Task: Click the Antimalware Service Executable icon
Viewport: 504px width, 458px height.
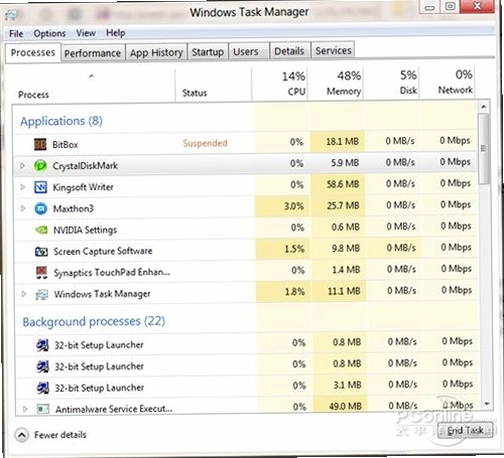Action: 43,409
